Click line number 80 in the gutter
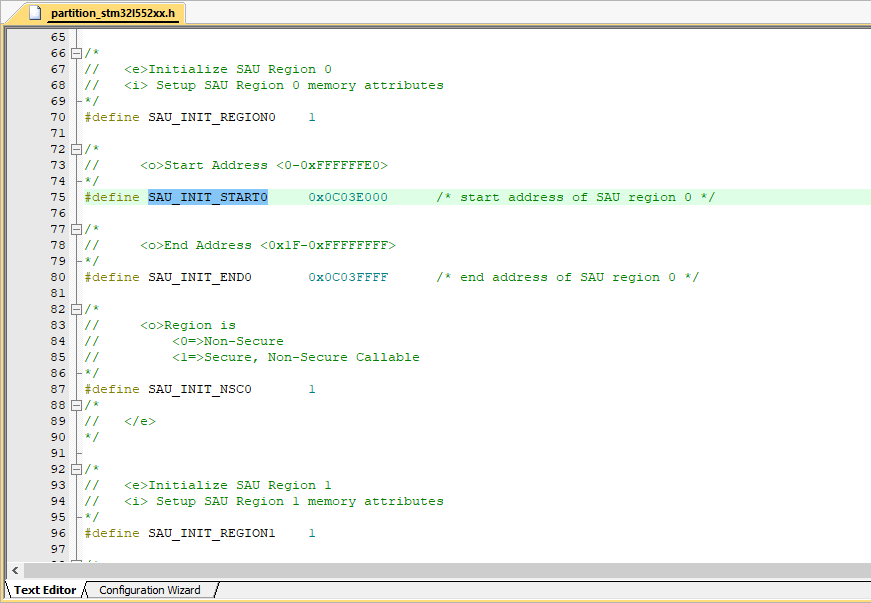 (x=58, y=277)
